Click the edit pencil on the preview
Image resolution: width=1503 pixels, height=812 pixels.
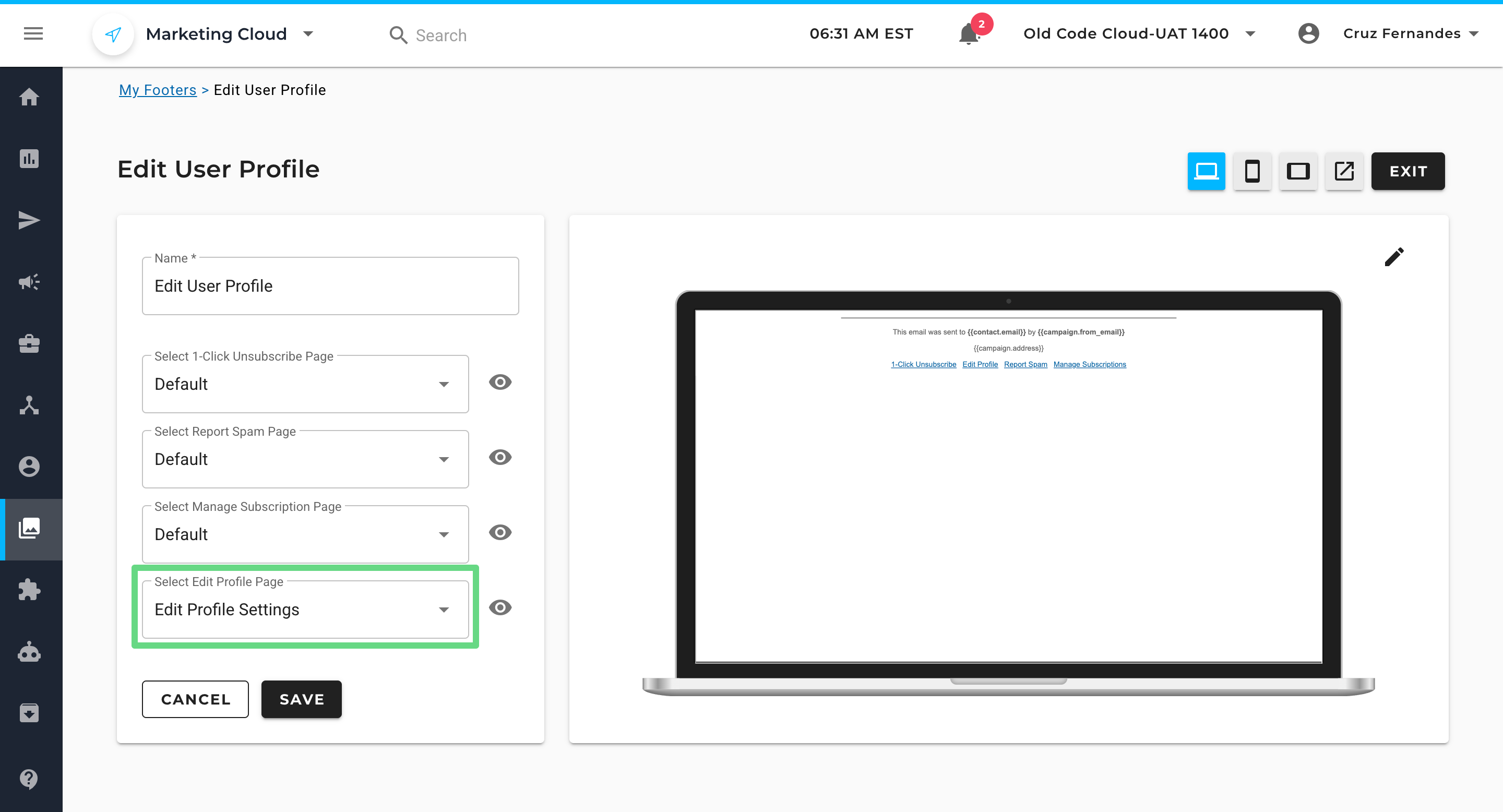coord(1395,257)
